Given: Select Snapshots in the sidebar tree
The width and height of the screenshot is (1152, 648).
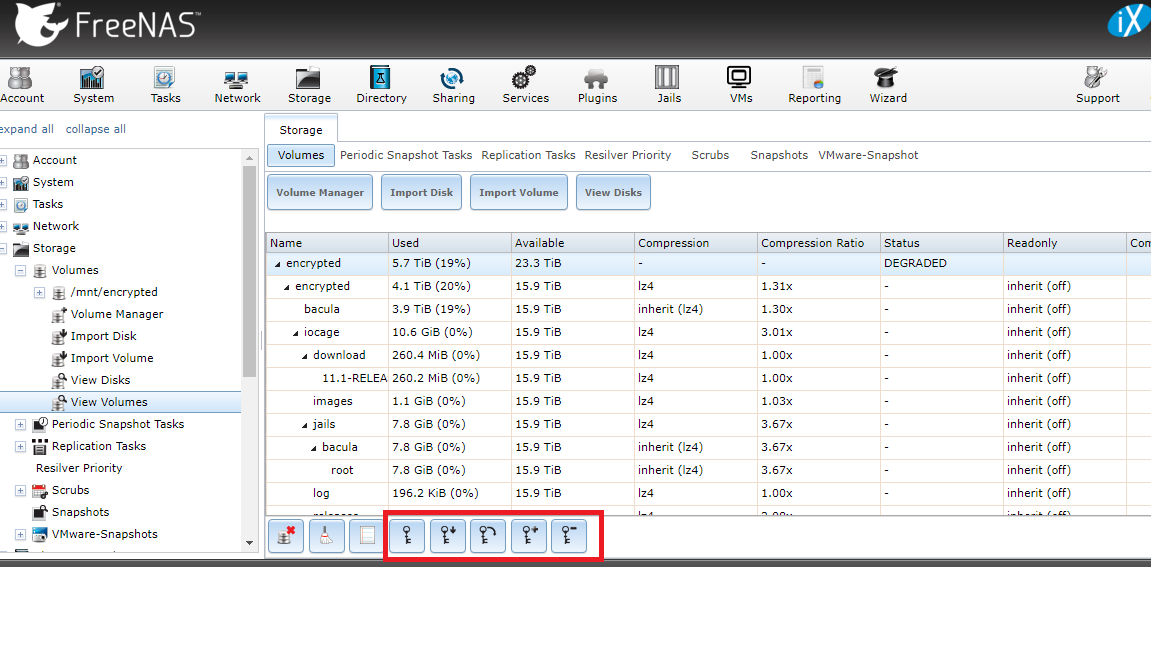Looking at the screenshot, I should point(80,512).
